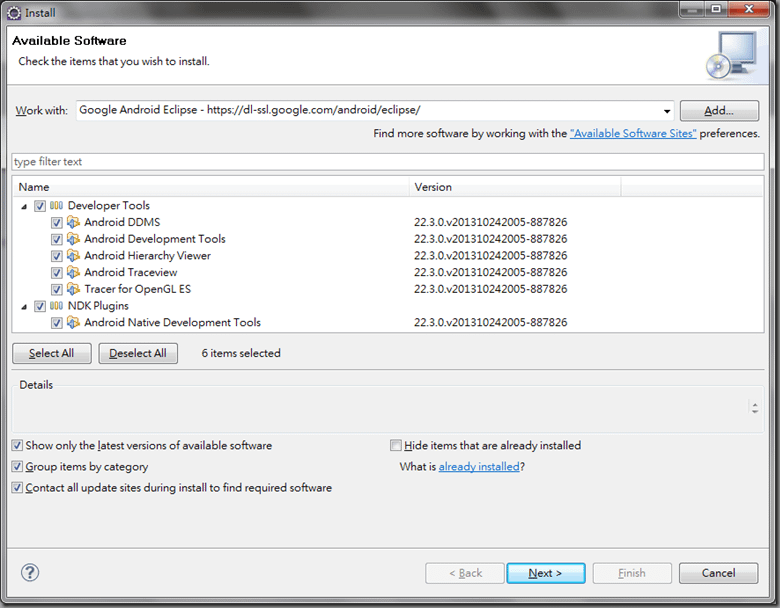
Task: Open the Work with site dropdown arrow
Action: [x=667, y=111]
